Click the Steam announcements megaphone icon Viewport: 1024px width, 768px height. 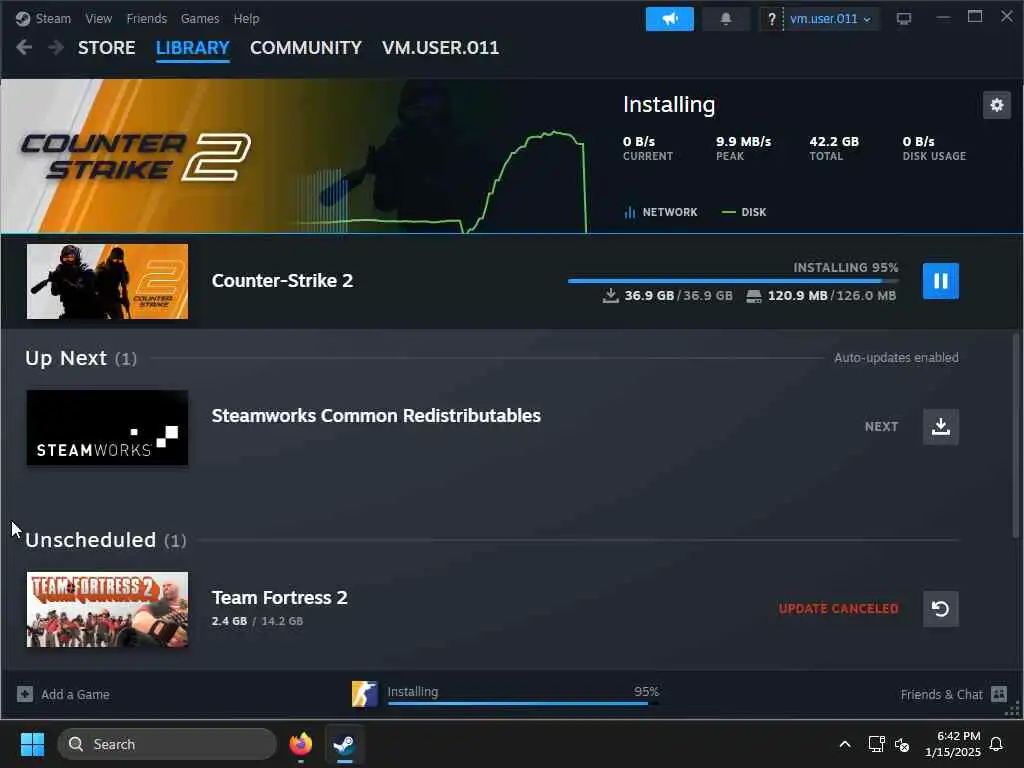point(669,19)
